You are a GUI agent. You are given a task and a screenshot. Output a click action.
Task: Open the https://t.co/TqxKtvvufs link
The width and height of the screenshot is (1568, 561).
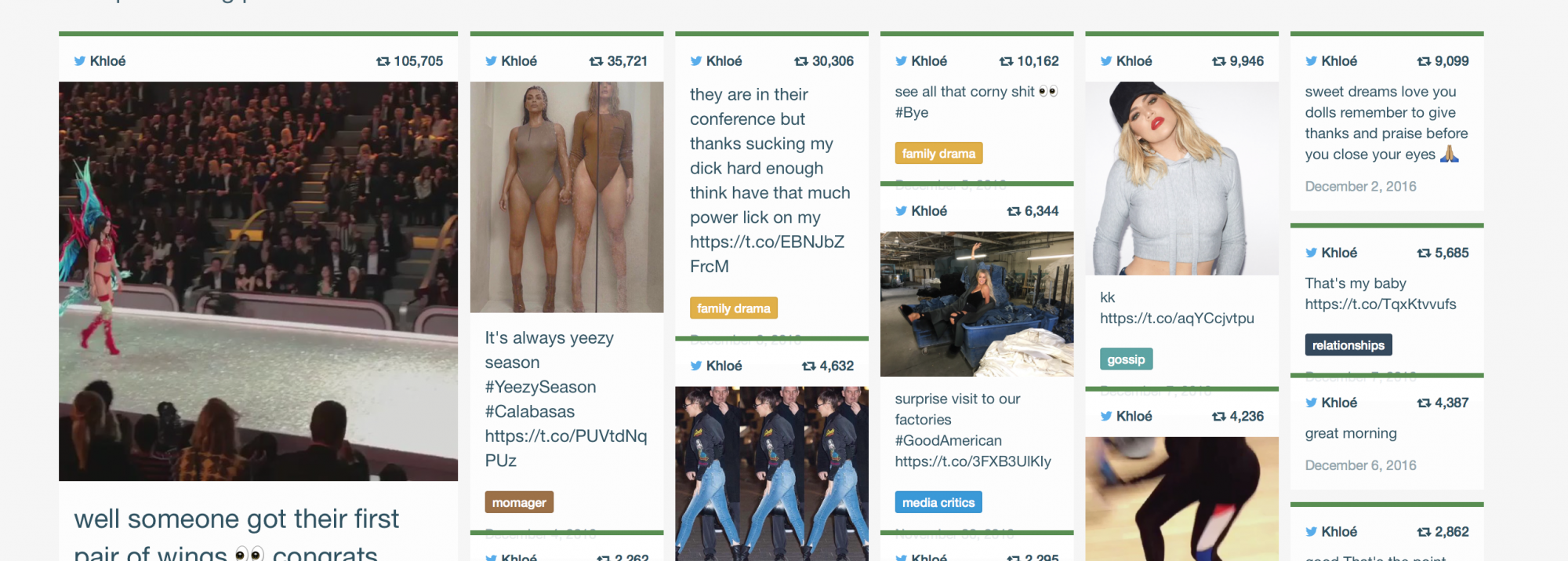pos(1381,304)
